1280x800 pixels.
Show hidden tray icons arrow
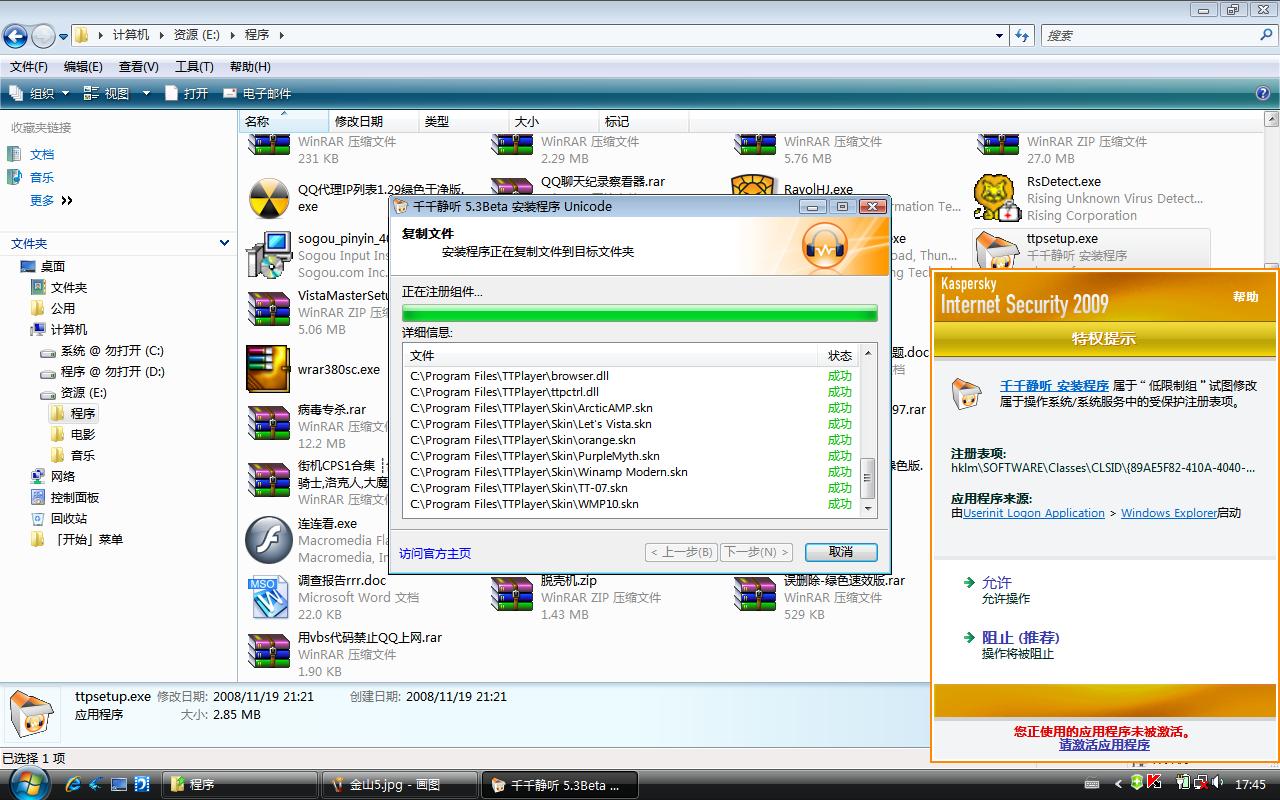(x=1118, y=785)
